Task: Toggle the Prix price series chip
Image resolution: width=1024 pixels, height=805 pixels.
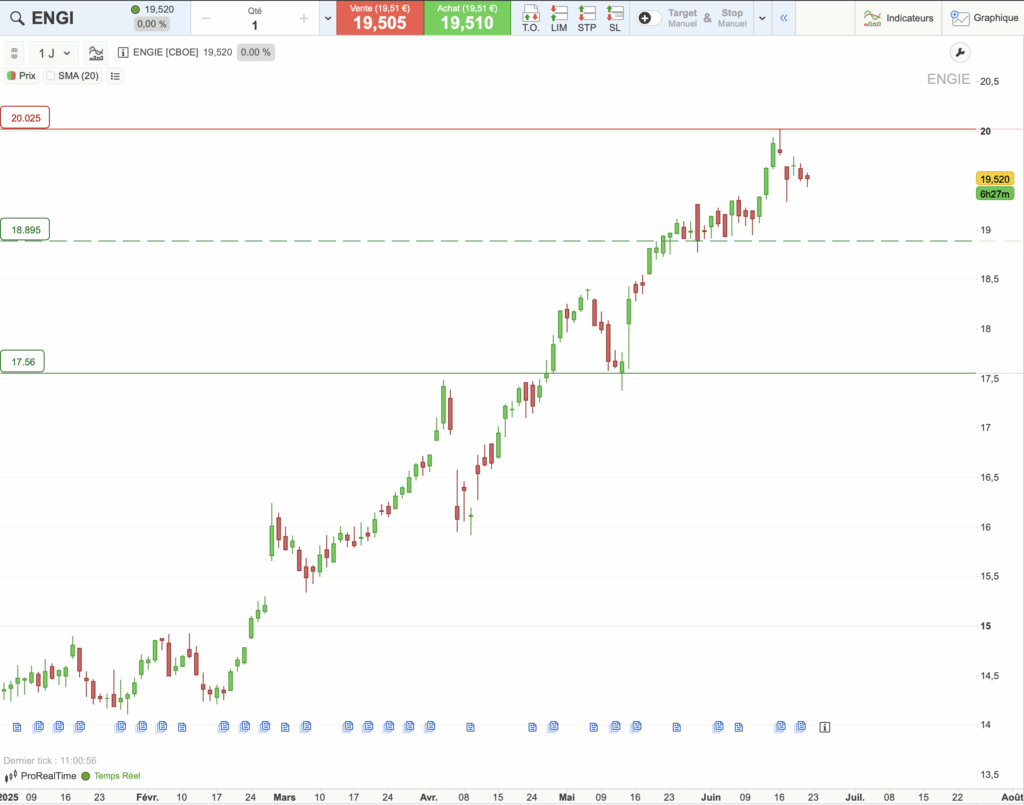Action: (x=22, y=76)
